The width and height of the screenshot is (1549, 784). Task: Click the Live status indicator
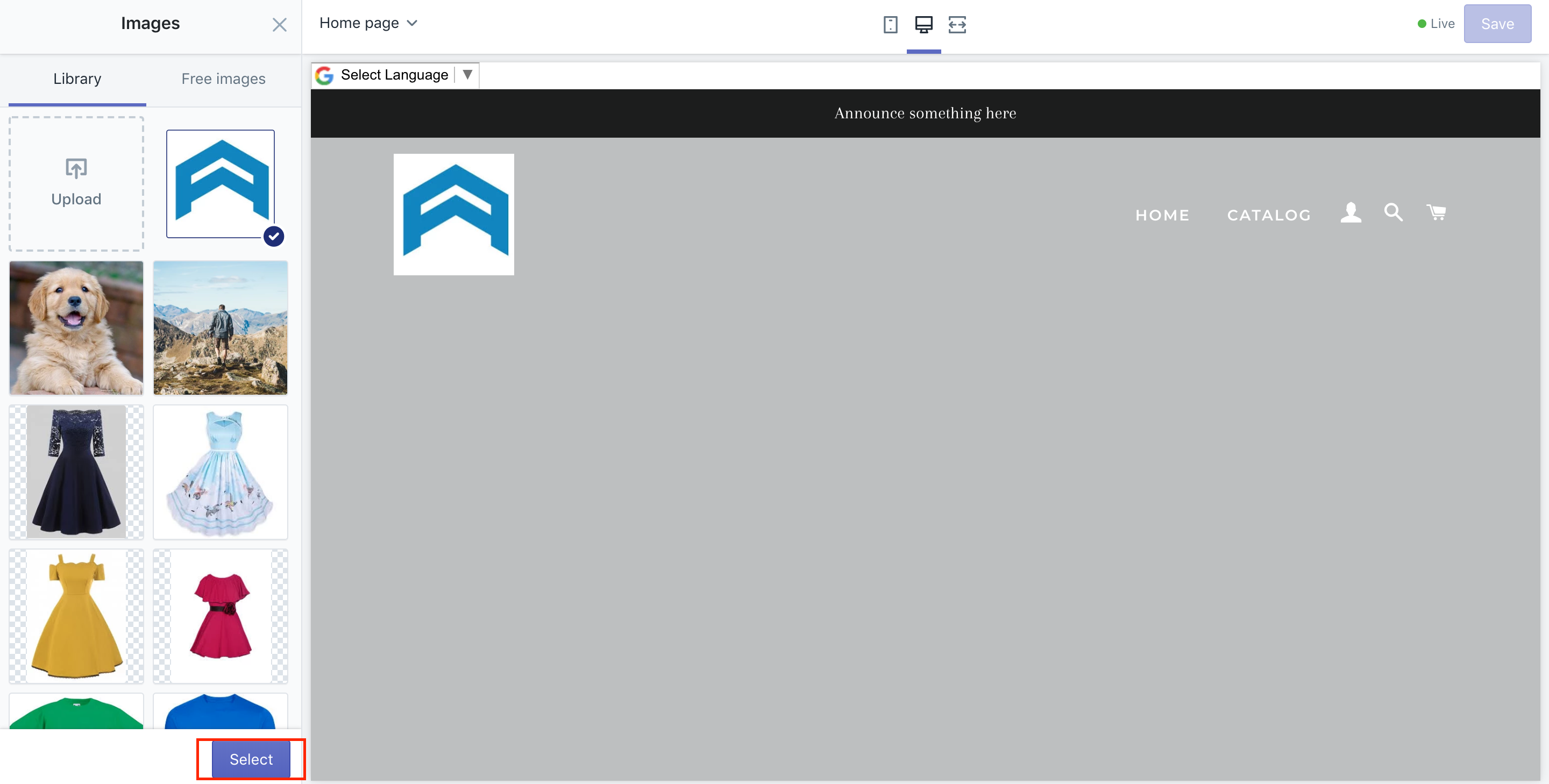click(x=1436, y=24)
